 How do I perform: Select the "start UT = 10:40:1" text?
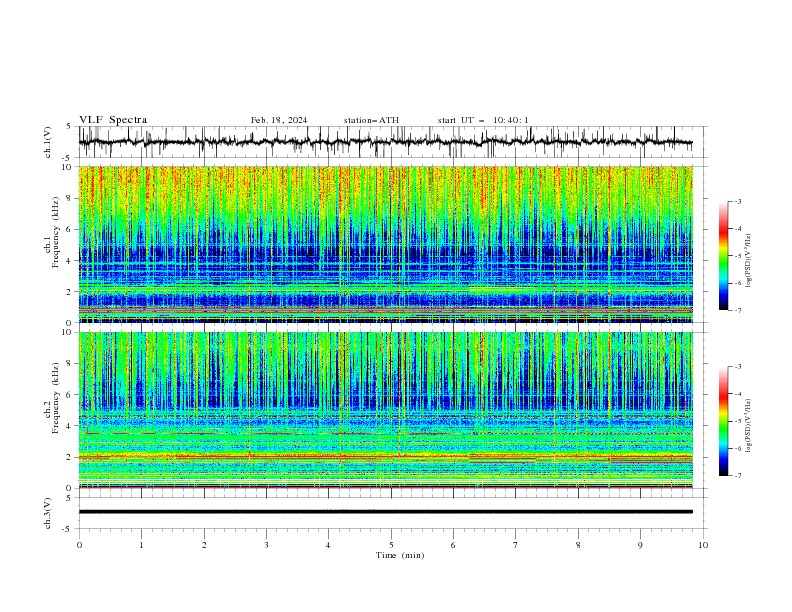point(483,120)
